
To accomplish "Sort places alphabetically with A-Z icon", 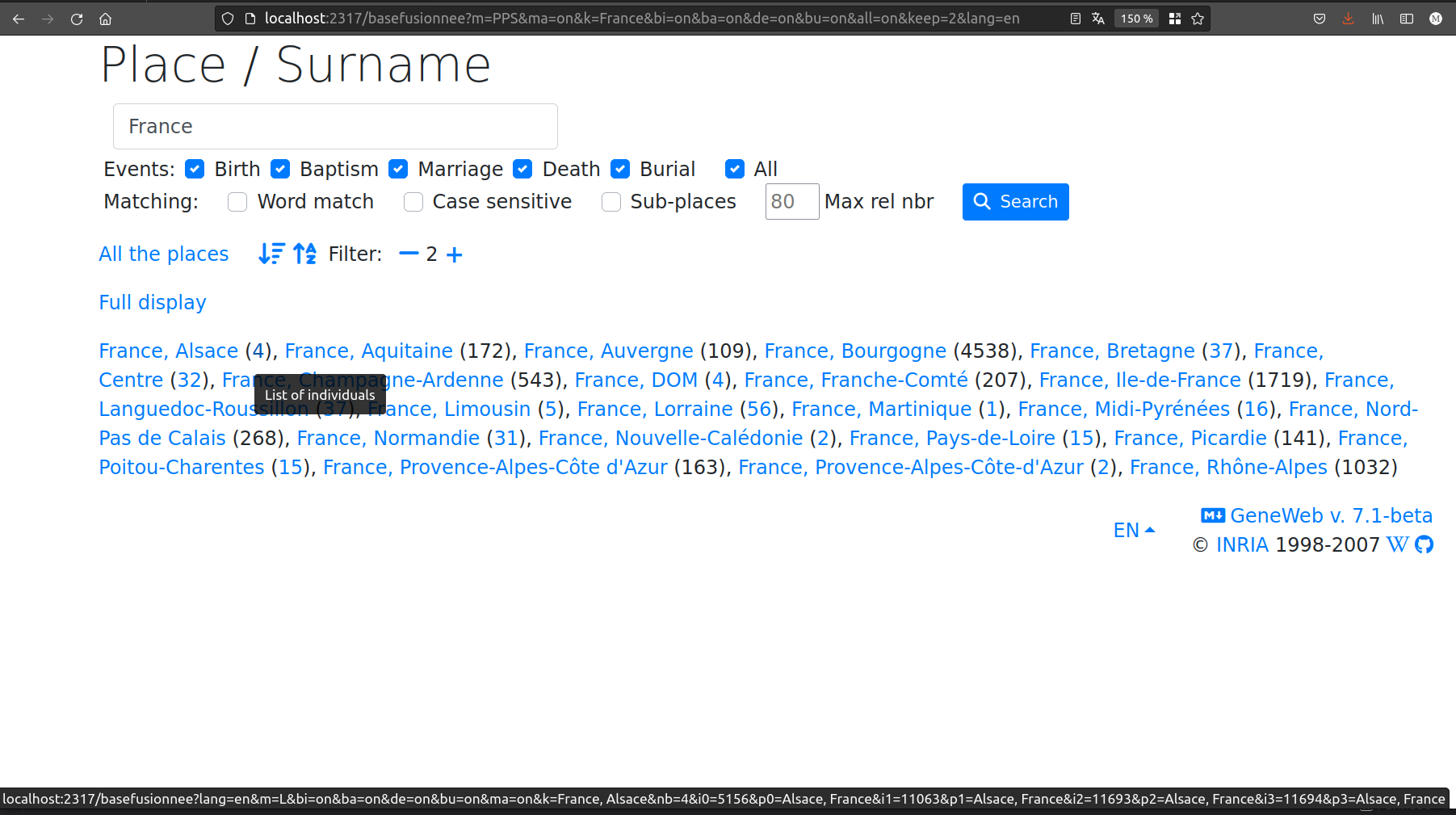I will (x=304, y=254).
